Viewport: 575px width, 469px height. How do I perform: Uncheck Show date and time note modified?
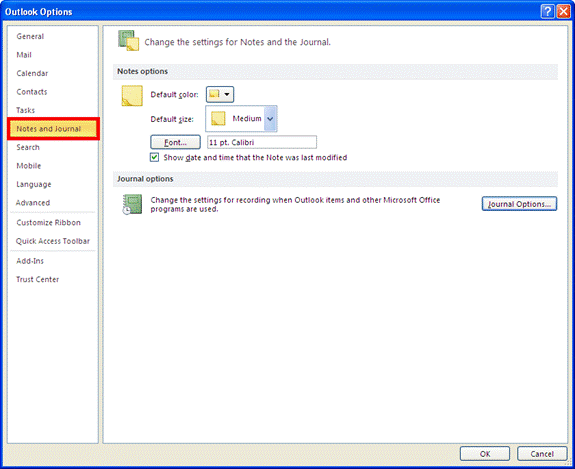coord(154,157)
